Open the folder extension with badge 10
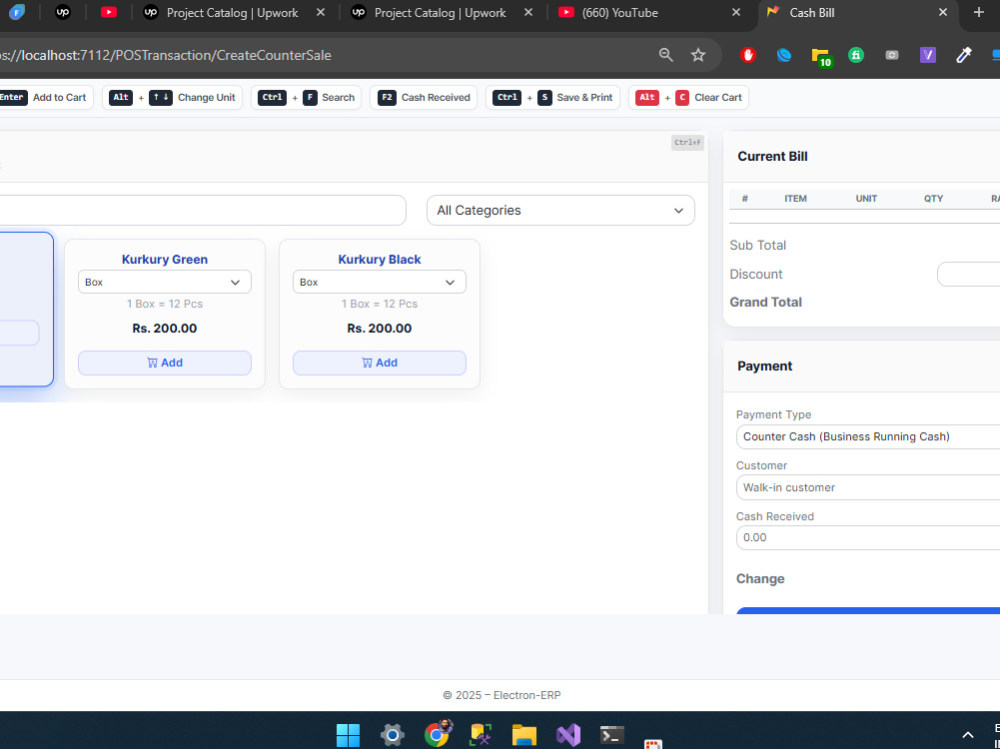The height and width of the screenshot is (749, 1000). tap(821, 57)
